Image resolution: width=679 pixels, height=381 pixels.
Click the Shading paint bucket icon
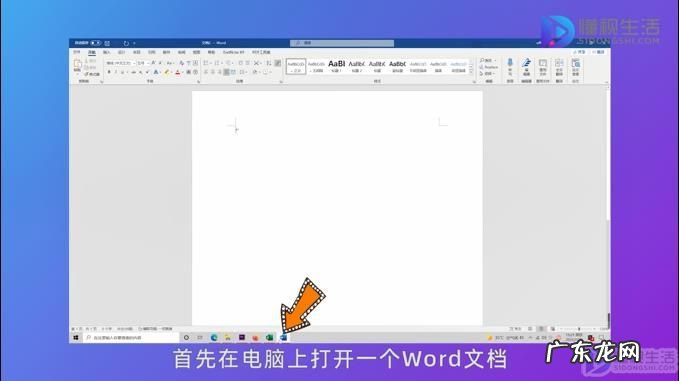pyautogui.click(x=255, y=72)
